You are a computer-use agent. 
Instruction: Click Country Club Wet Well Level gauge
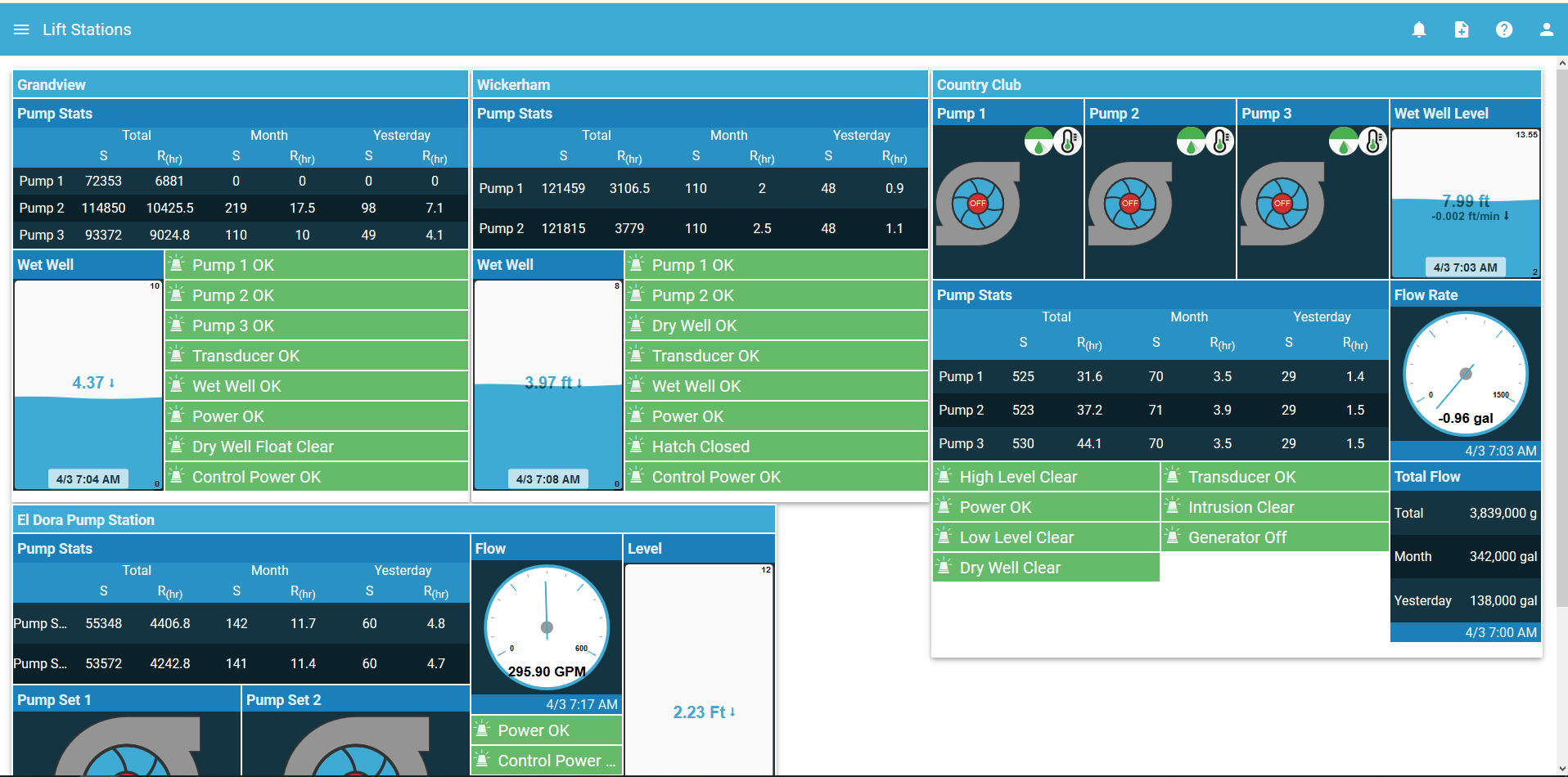click(x=1466, y=203)
